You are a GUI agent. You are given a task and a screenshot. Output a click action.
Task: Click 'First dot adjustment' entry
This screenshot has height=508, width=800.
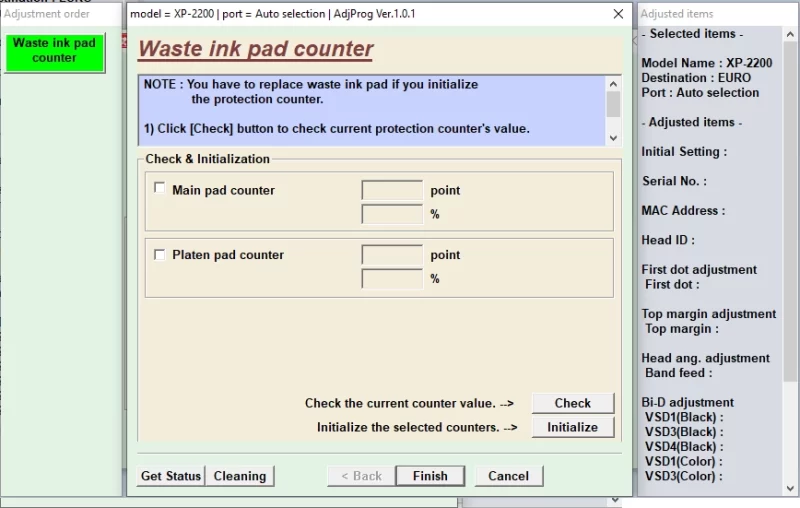(x=699, y=270)
